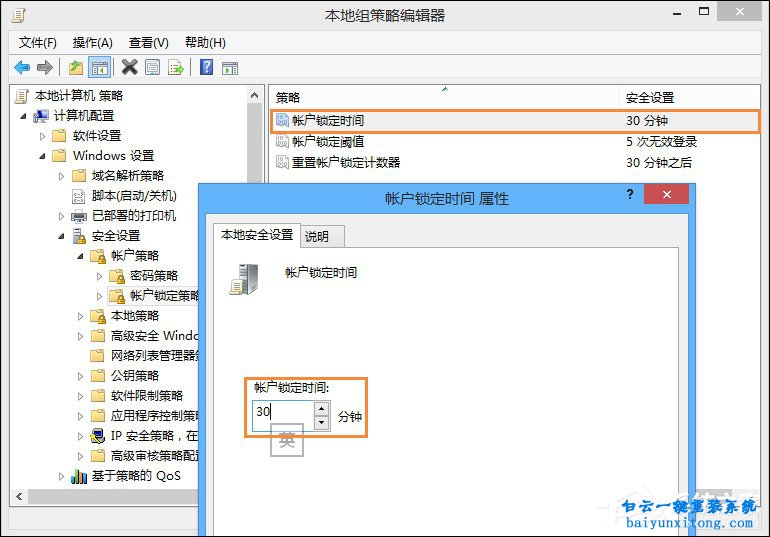Open the 文件(F) menu
The height and width of the screenshot is (537, 770).
pyautogui.click(x=38, y=43)
